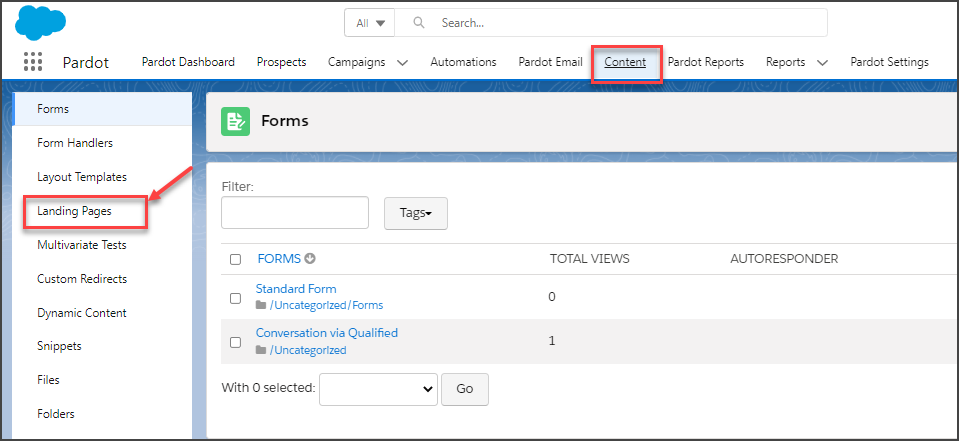
Task: Toggle the select-all forms checkbox
Action: (235, 259)
